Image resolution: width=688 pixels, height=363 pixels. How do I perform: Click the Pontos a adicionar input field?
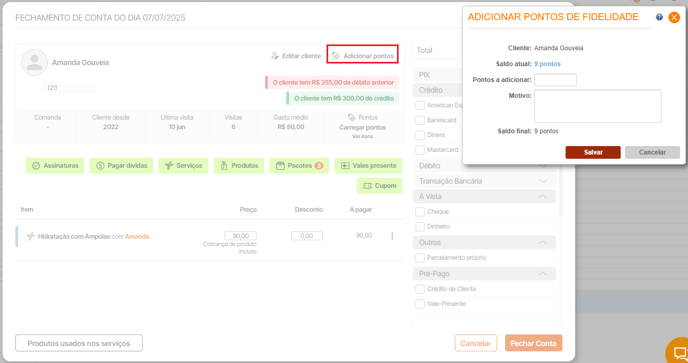point(555,80)
